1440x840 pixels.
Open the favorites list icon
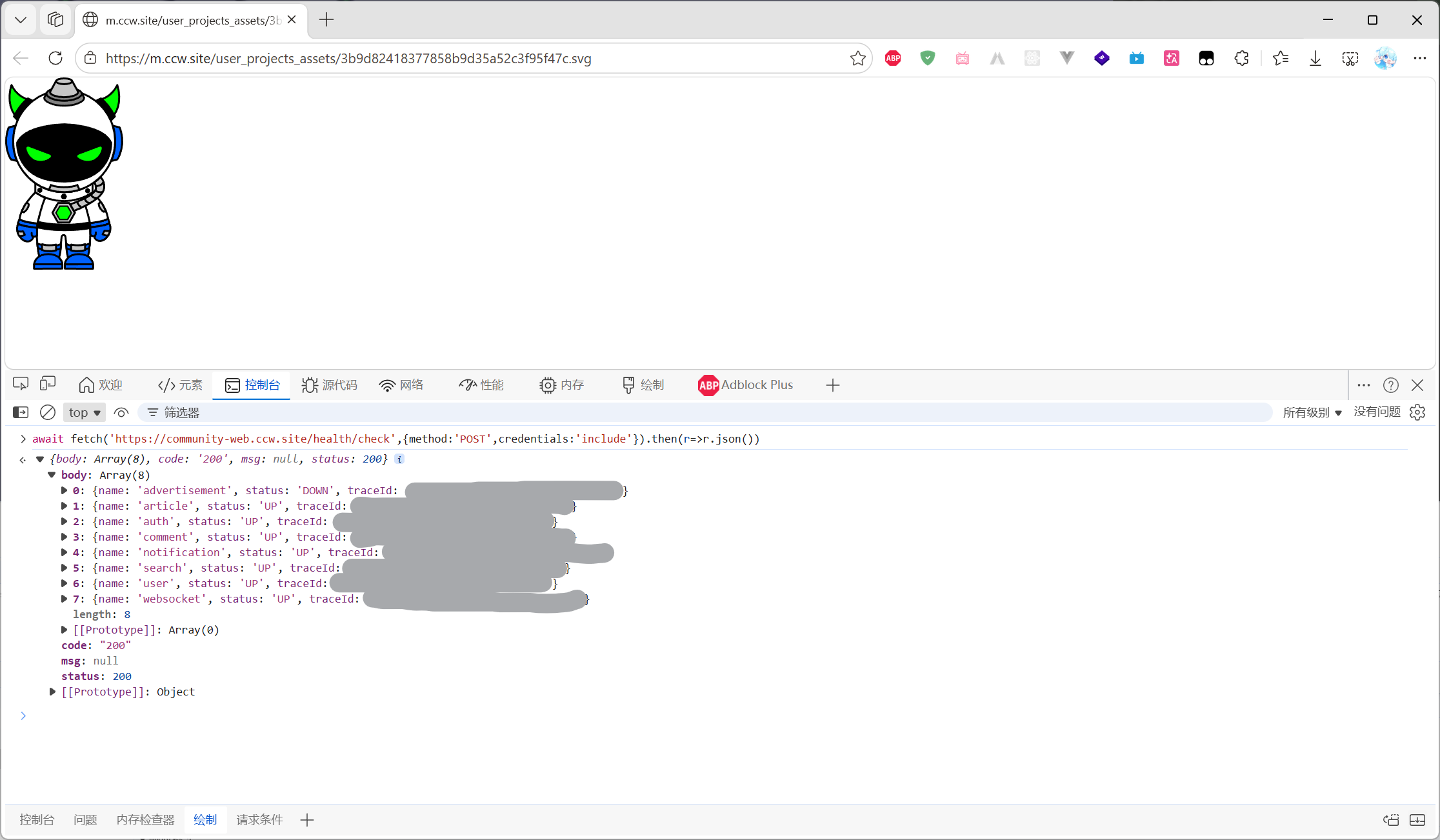tap(1281, 58)
